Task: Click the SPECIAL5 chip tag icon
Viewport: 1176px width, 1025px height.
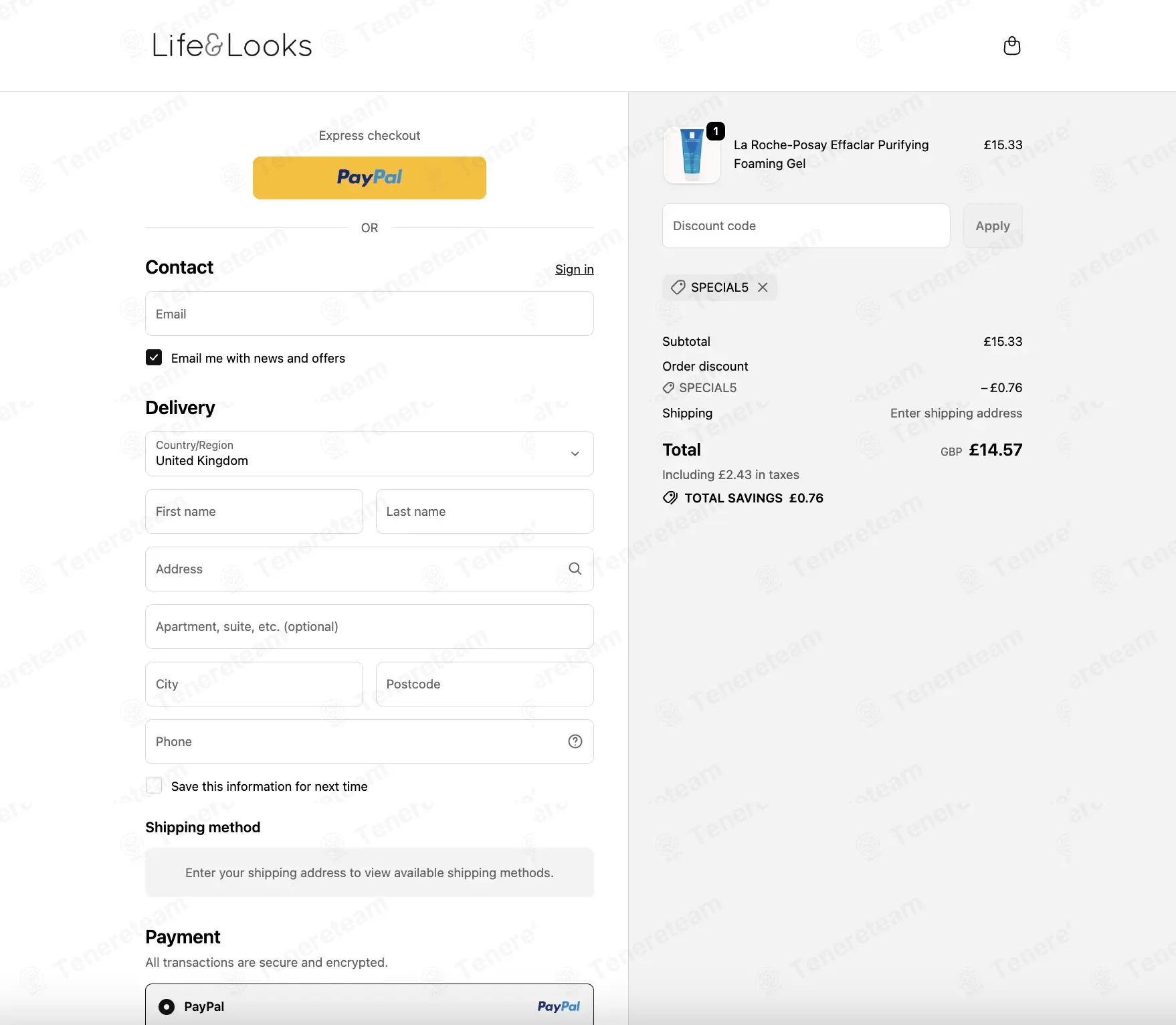Action: click(678, 287)
